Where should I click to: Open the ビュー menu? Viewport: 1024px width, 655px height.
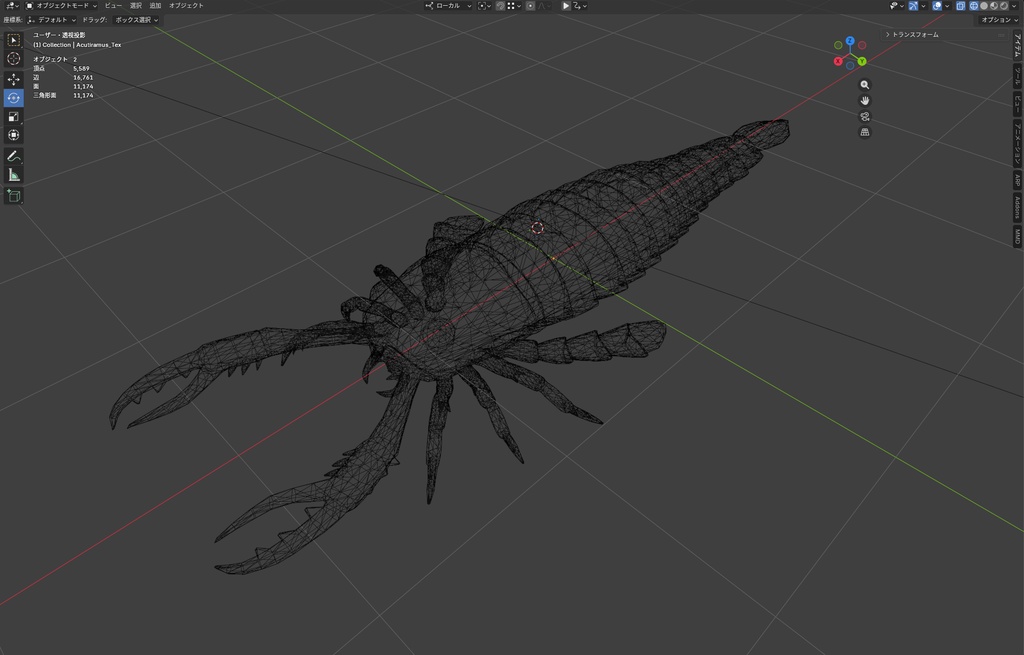113,5
